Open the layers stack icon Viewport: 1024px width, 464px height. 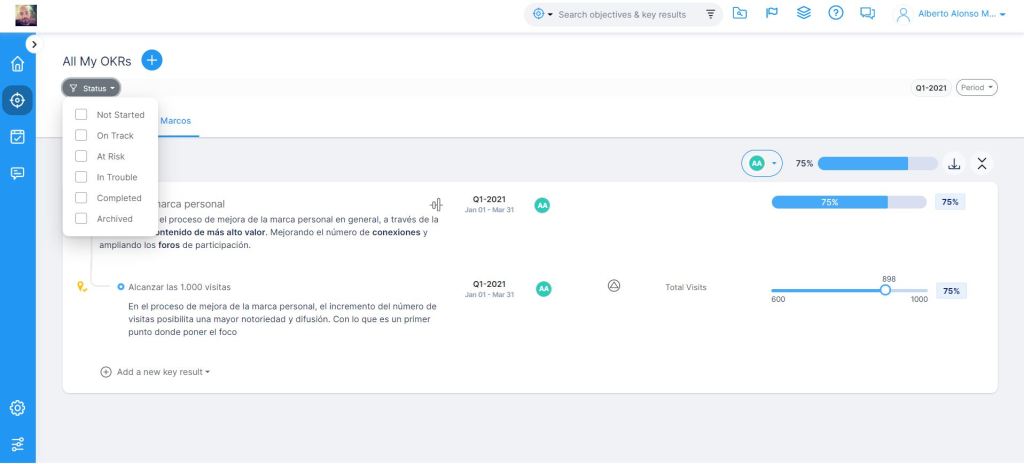click(x=803, y=14)
